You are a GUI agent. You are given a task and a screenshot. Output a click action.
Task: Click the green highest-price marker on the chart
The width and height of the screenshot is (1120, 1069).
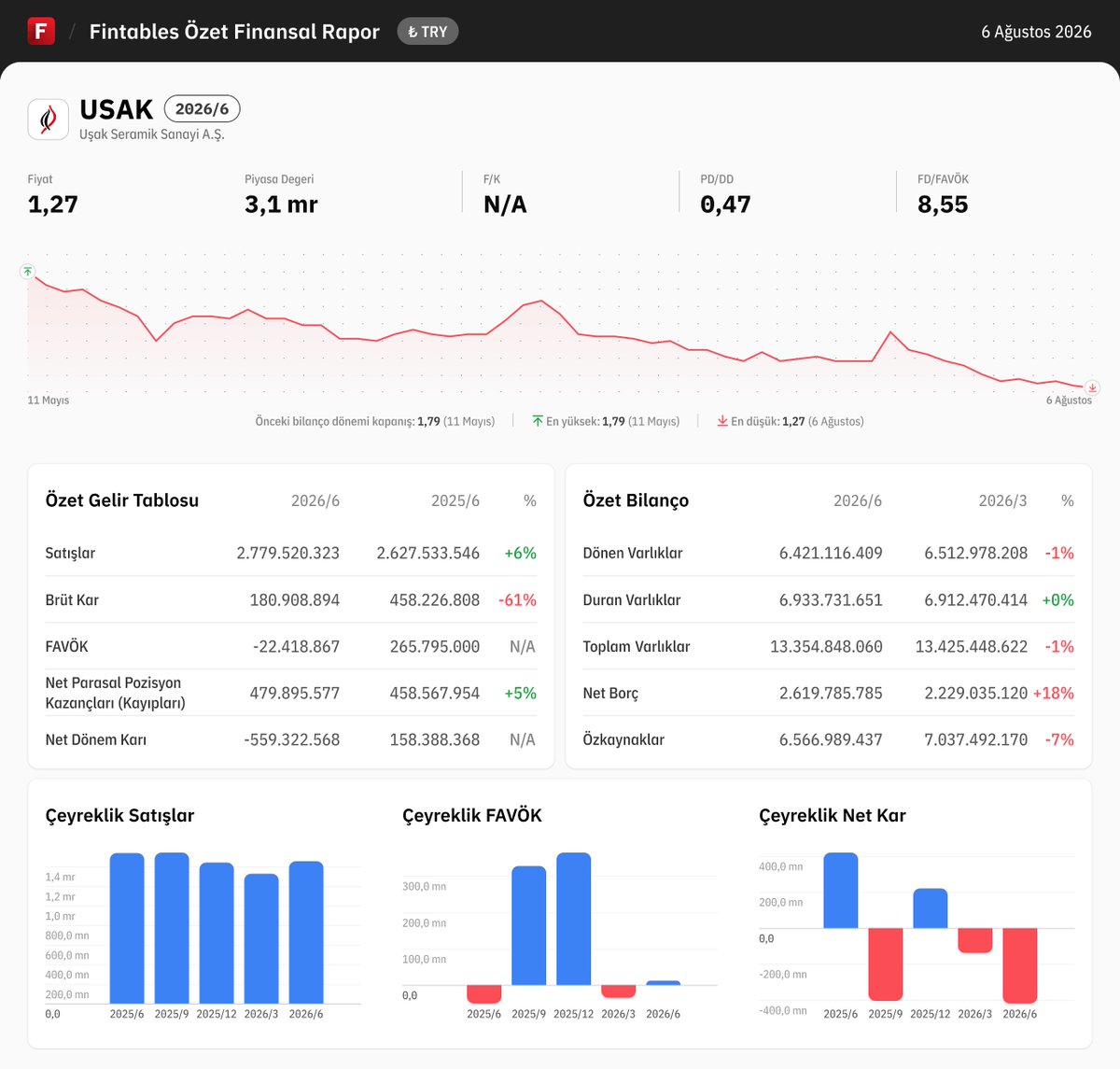coord(27,272)
